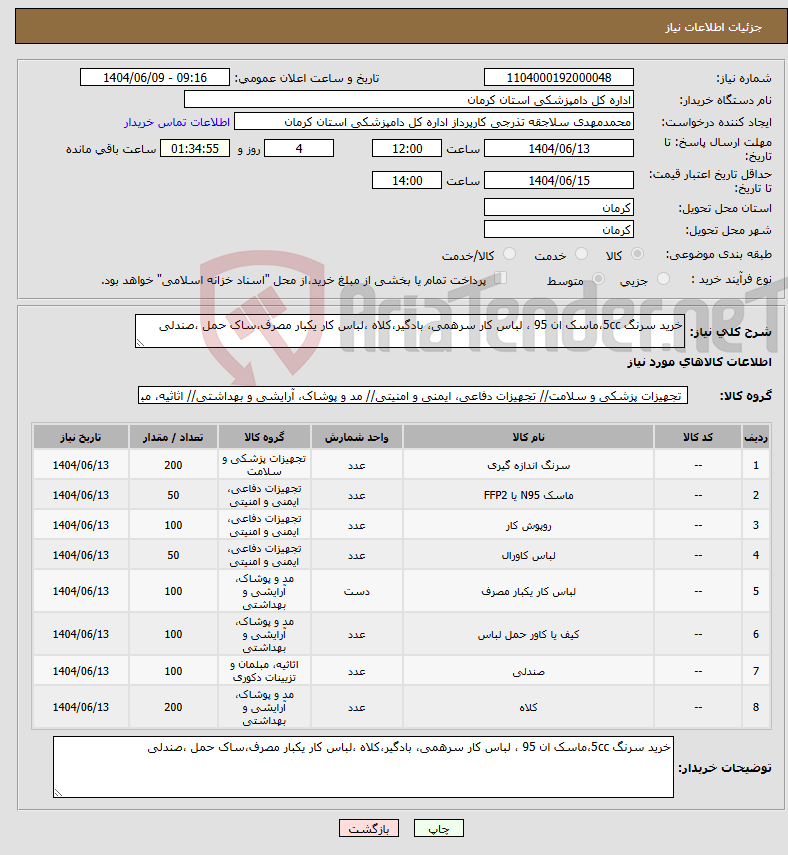The image size is (788, 855).
Task: Click the لباس کاورال item name
Action: pyautogui.click(x=528, y=556)
